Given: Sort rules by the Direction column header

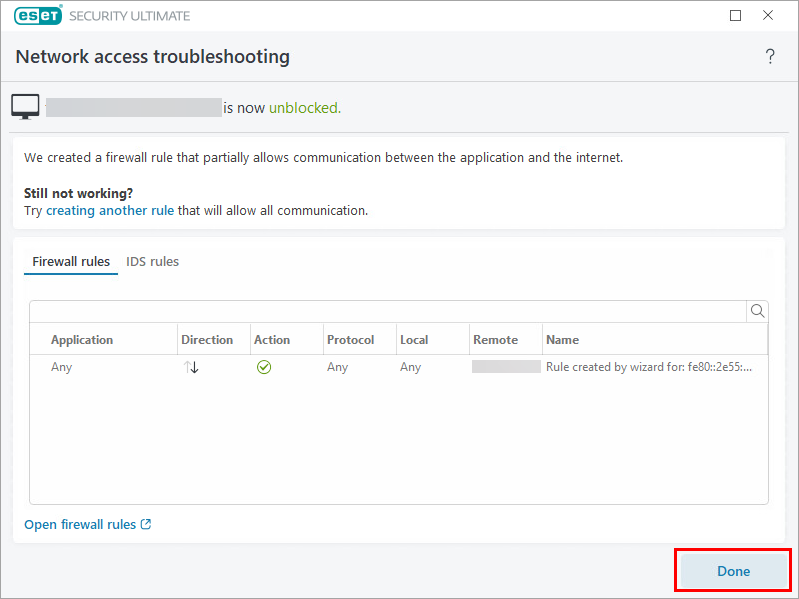Looking at the screenshot, I should [x=207, y=340].
